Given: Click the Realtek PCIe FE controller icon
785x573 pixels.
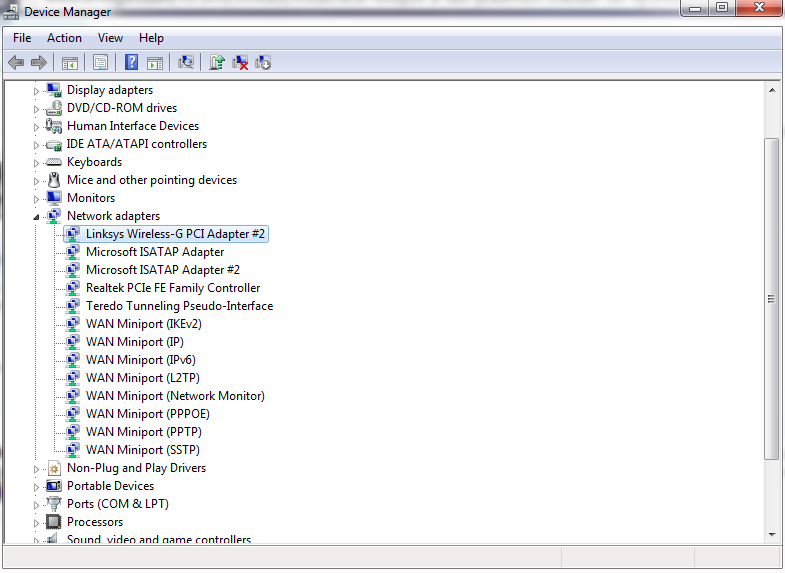Looking at the screenshot, I should (x=73, y=288).
